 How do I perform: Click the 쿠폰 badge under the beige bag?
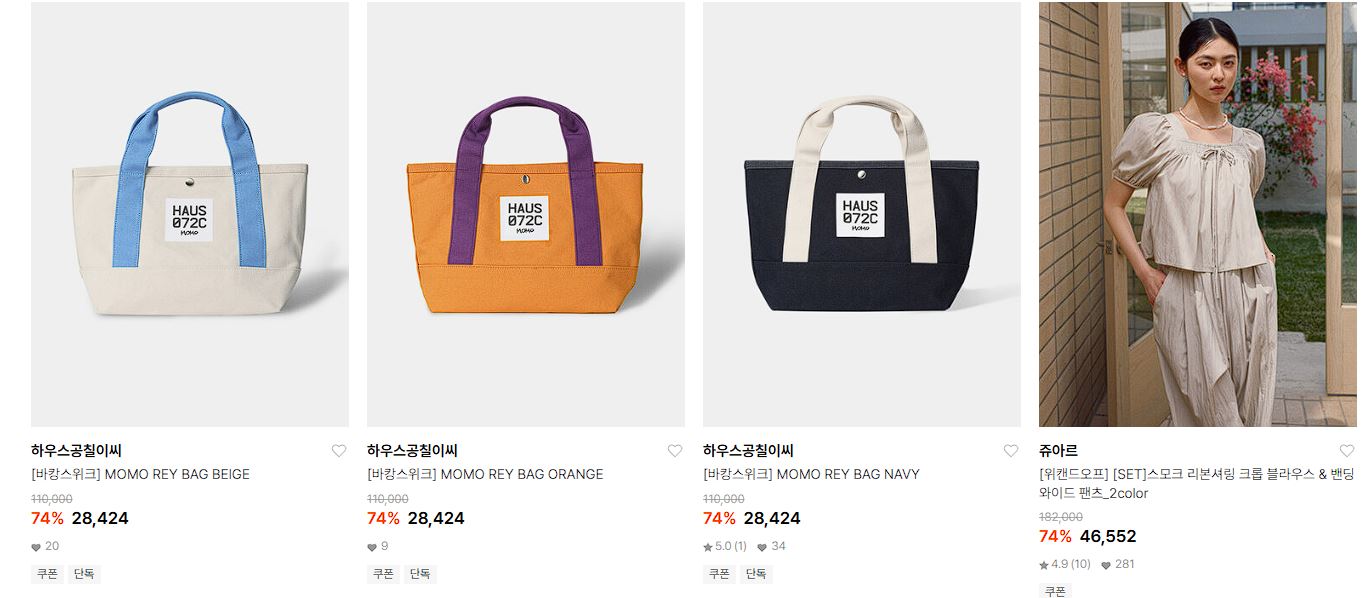[x=47, y=574]
